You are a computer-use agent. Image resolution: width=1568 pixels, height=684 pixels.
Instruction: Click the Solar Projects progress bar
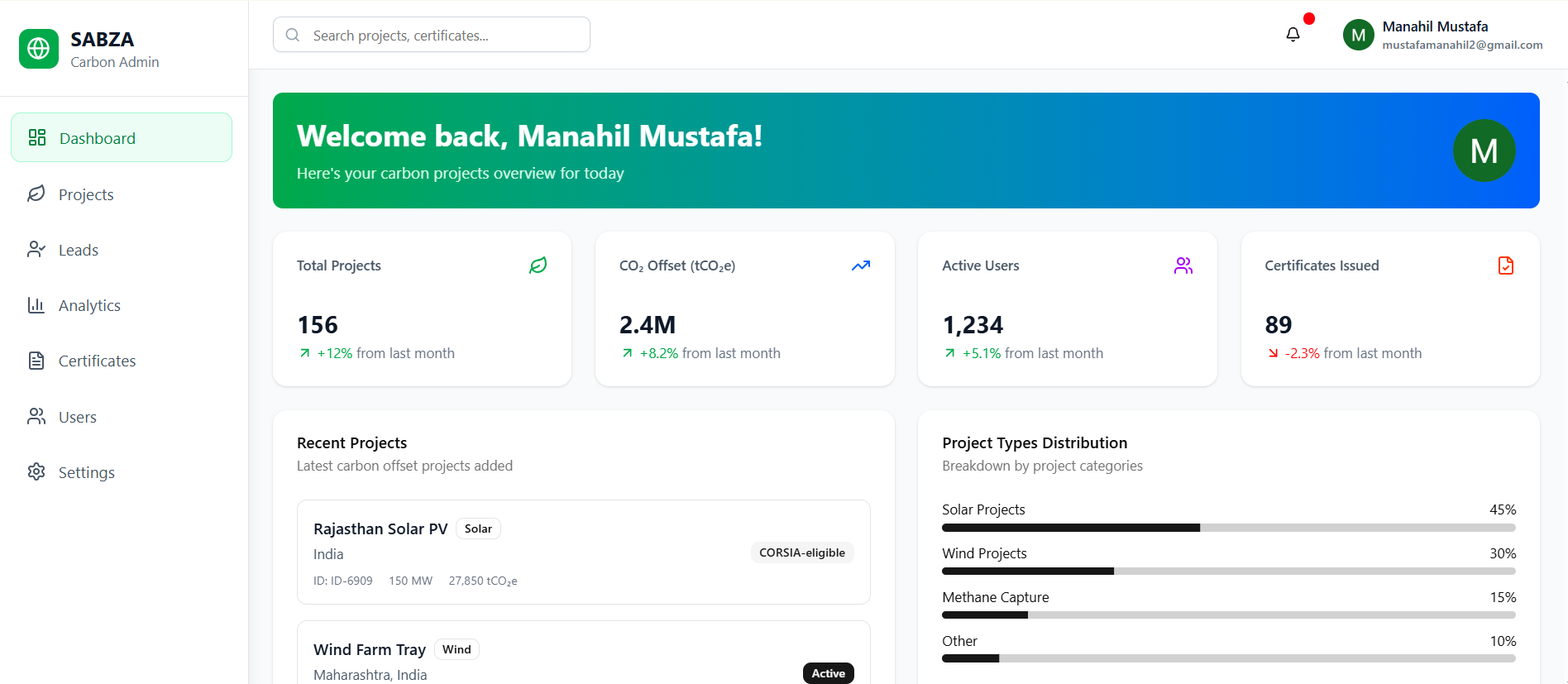1228,528
